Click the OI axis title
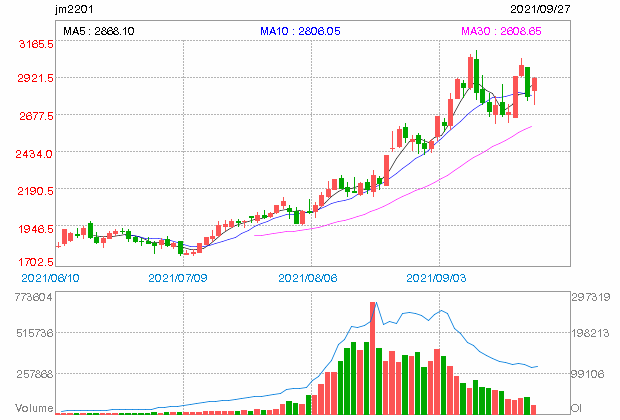Viewport: 620px width, 420px height. (576, 408)
